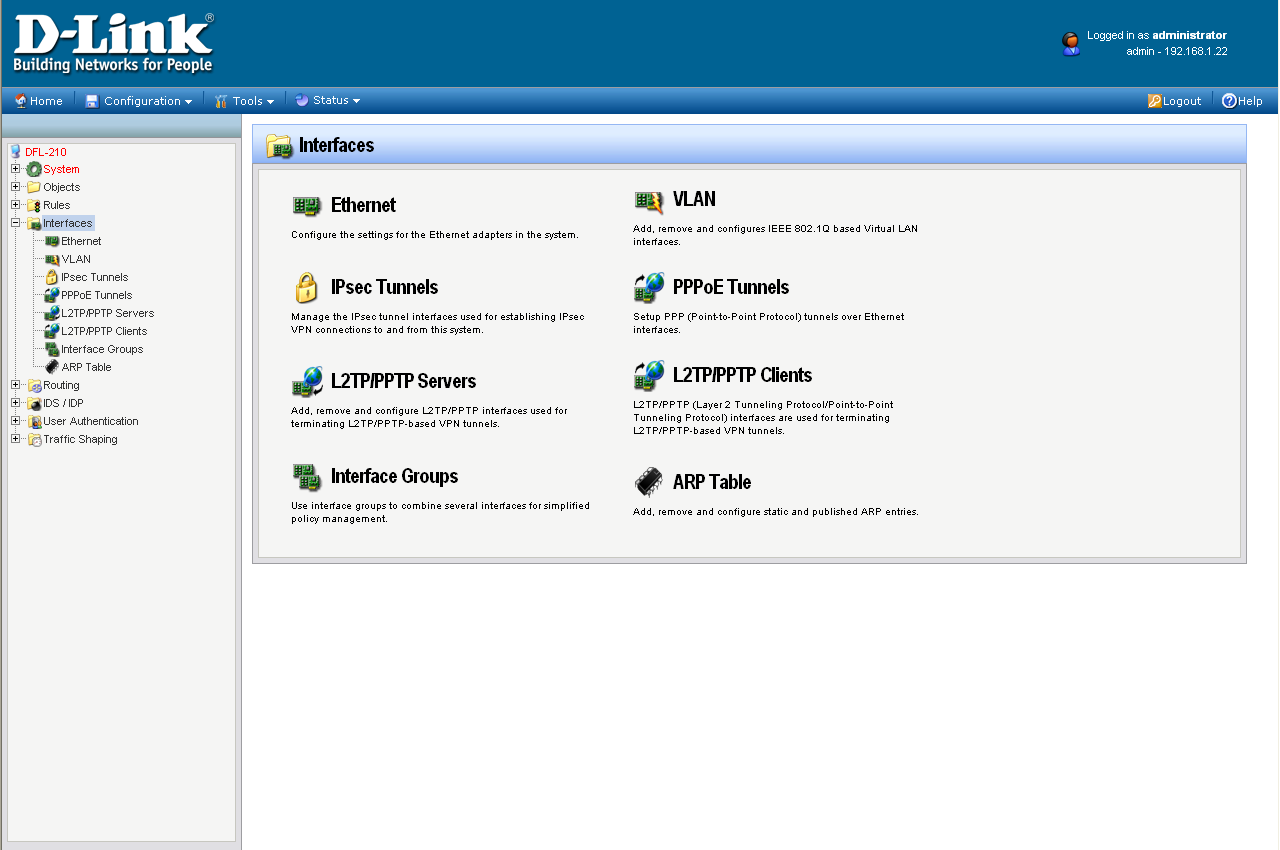Expand the System tree node
1280x850 pixels.
tap(16, 169)
